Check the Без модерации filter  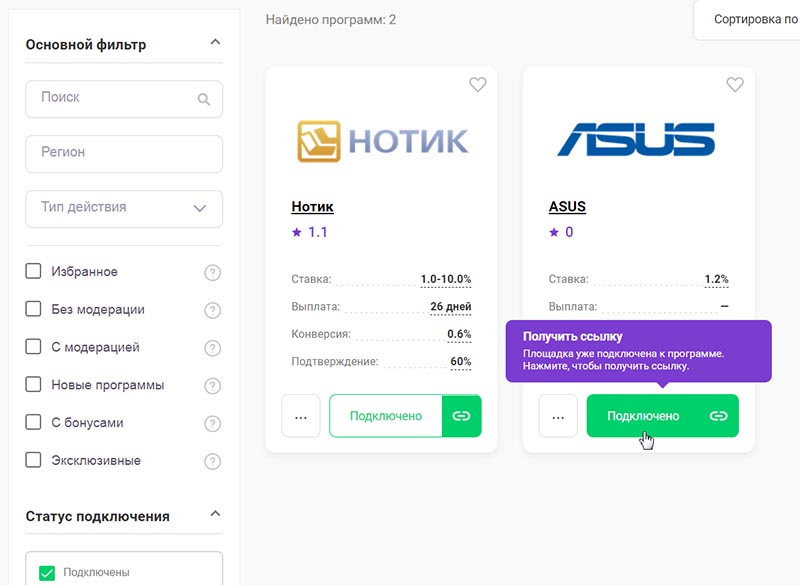point(34,309)
